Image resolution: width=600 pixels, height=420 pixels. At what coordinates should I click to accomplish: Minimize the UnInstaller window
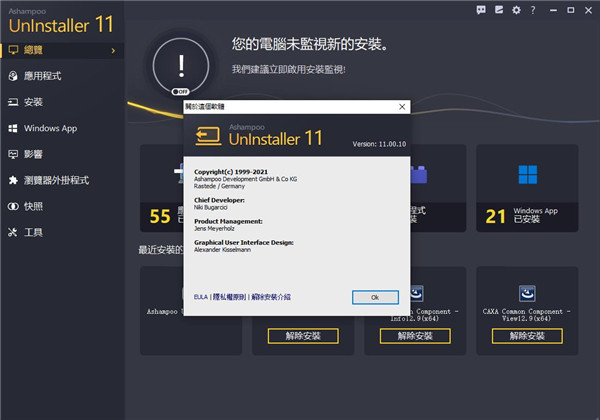click(x=553, y=10)
